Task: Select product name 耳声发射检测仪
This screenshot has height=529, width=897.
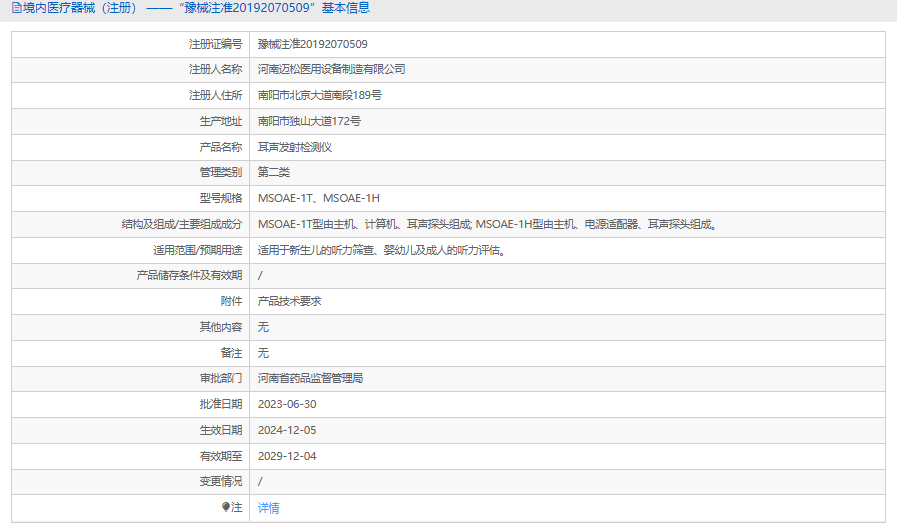Action: (x=295, y=147)
